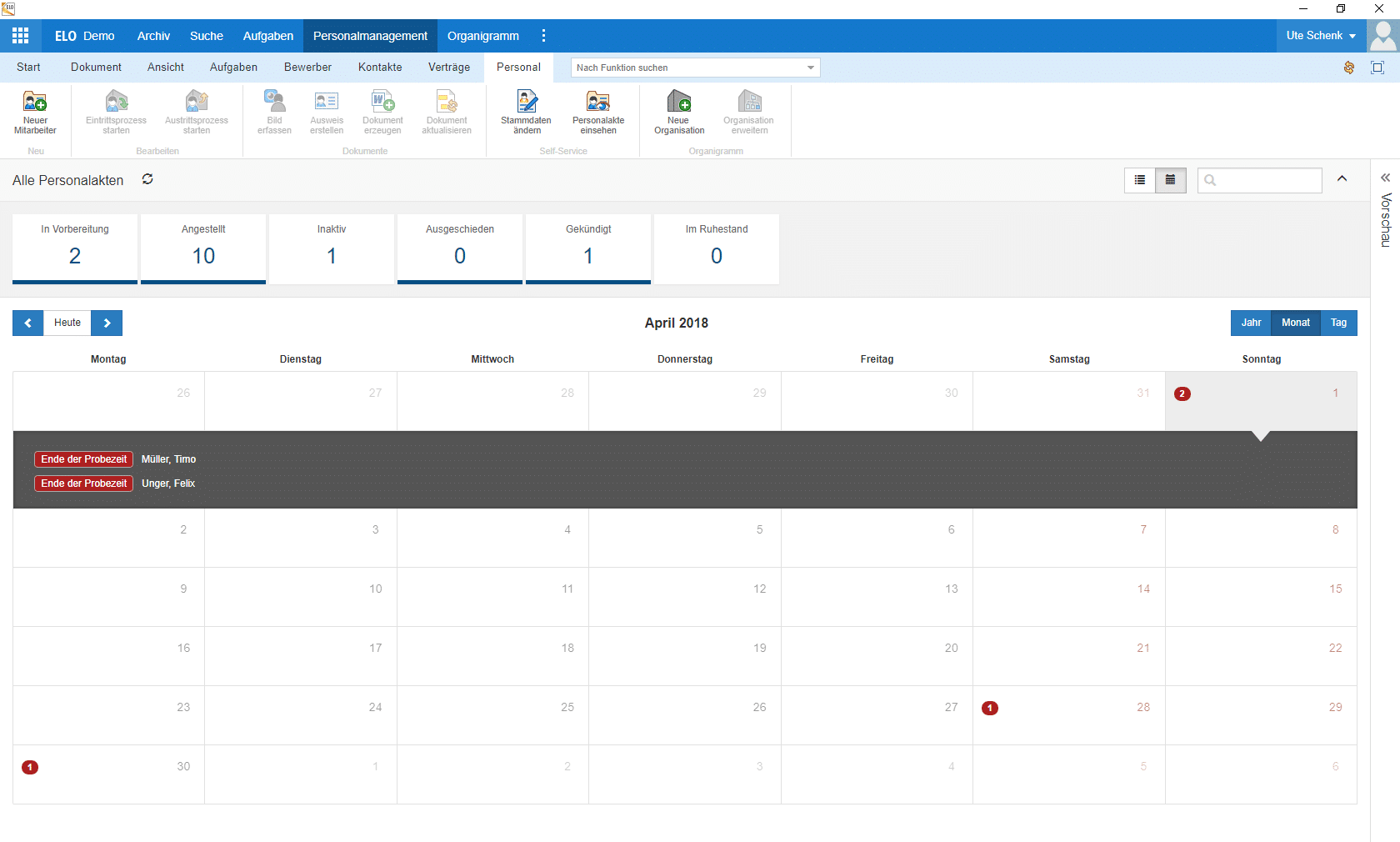
Task: Open the Angestellt status tile
Action: coord(203,248)
